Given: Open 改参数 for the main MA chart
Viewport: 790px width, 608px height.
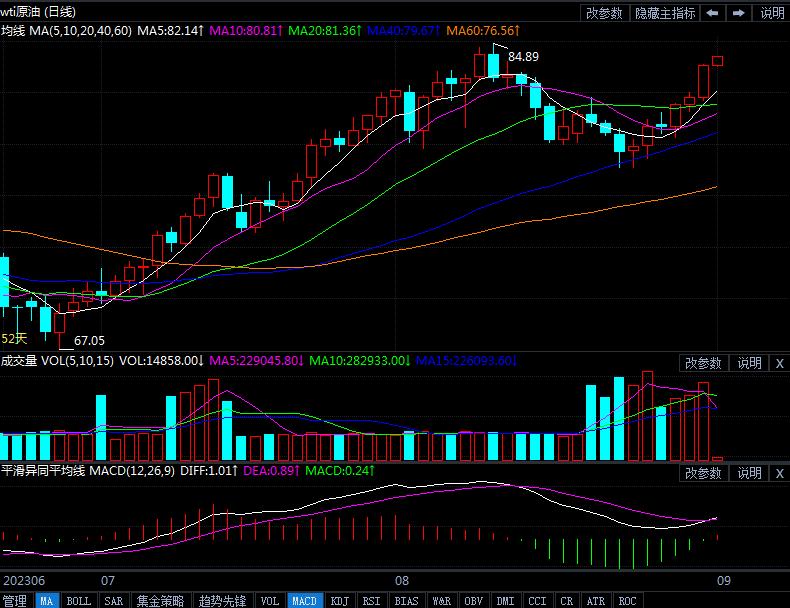Looking at the screenshot, I should click(604, 13).
